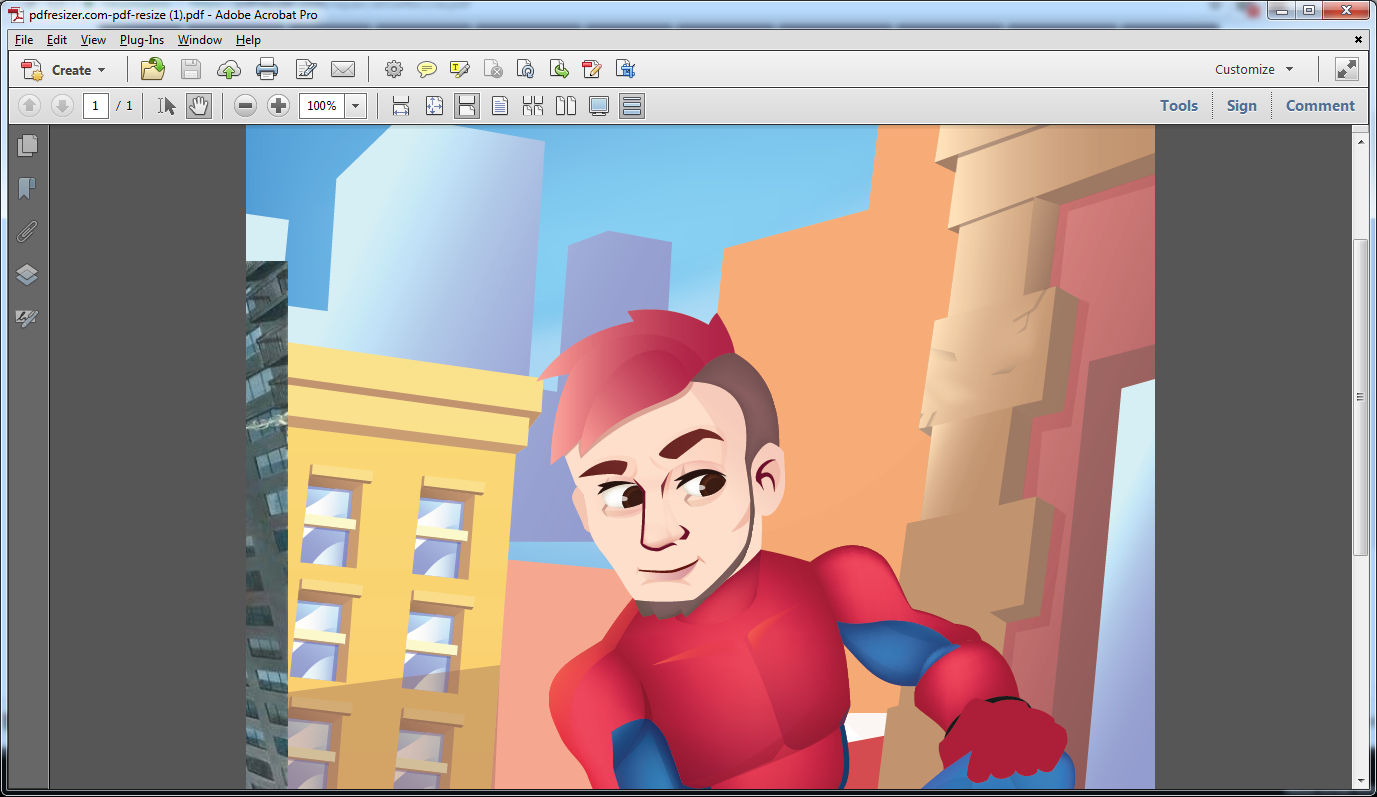Open the Plug-Ins menu
1377x797 pixels.
coord(142,40)
